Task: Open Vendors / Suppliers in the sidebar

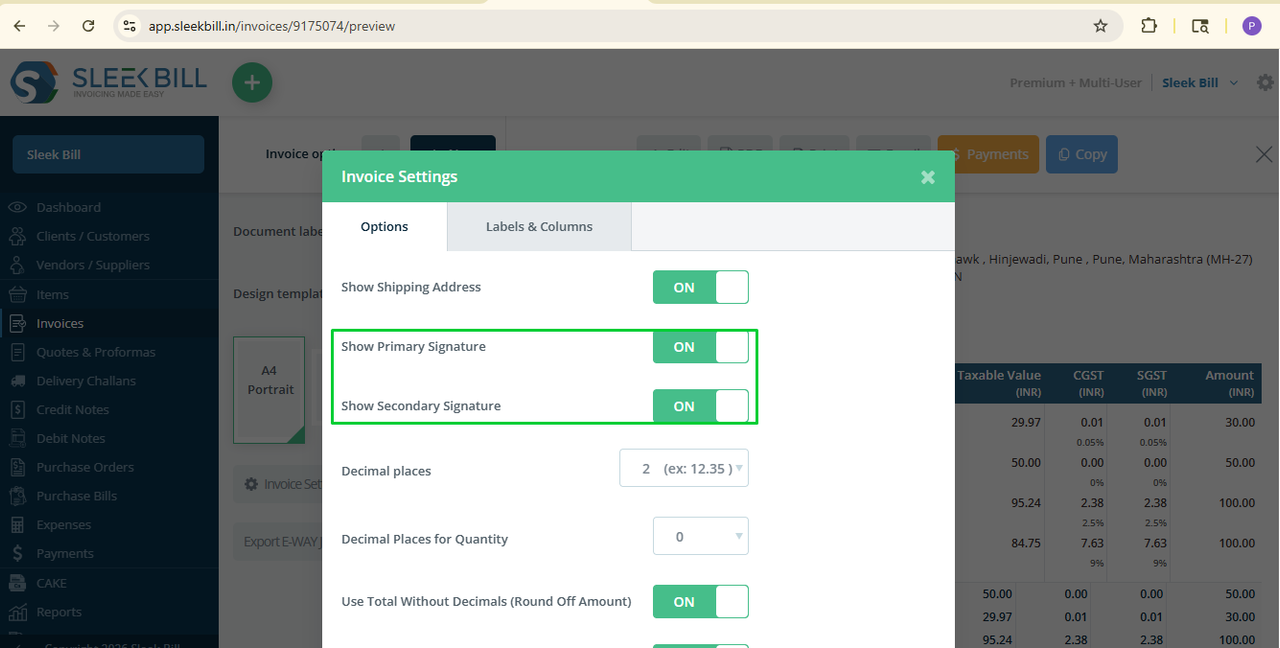Action: pos(92,265)
